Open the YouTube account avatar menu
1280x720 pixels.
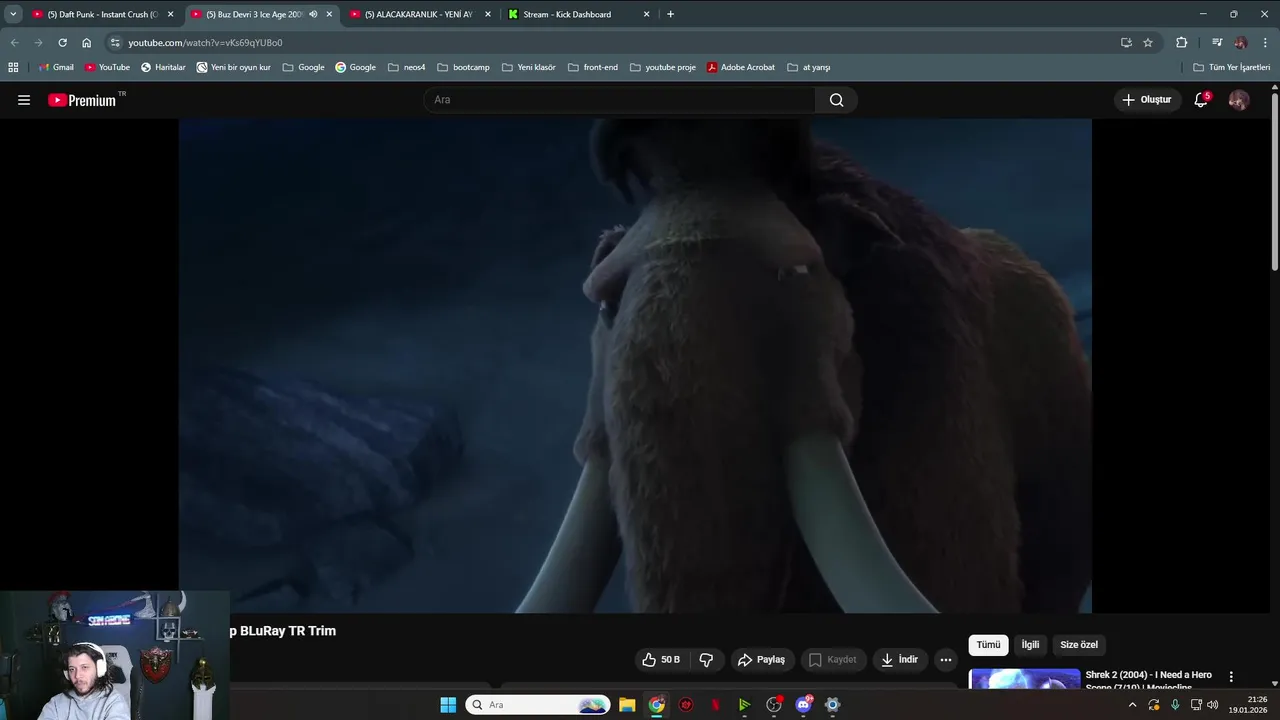(1238, 100)
